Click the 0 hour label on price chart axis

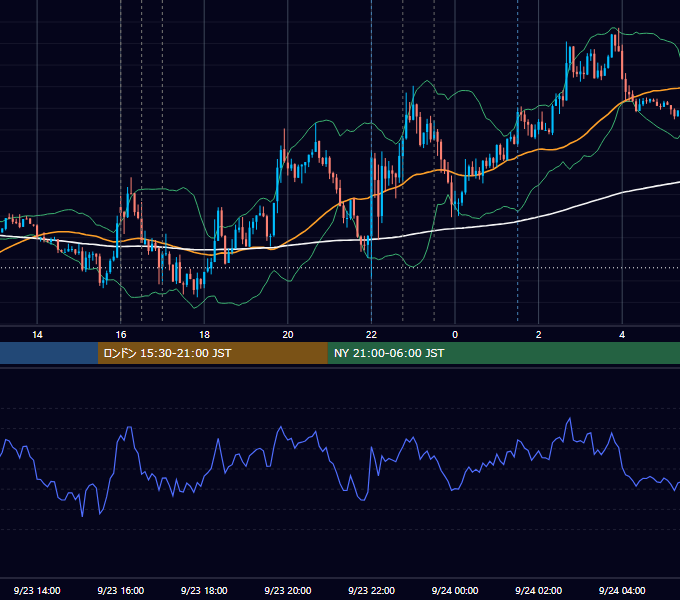[x=455, y=335]
